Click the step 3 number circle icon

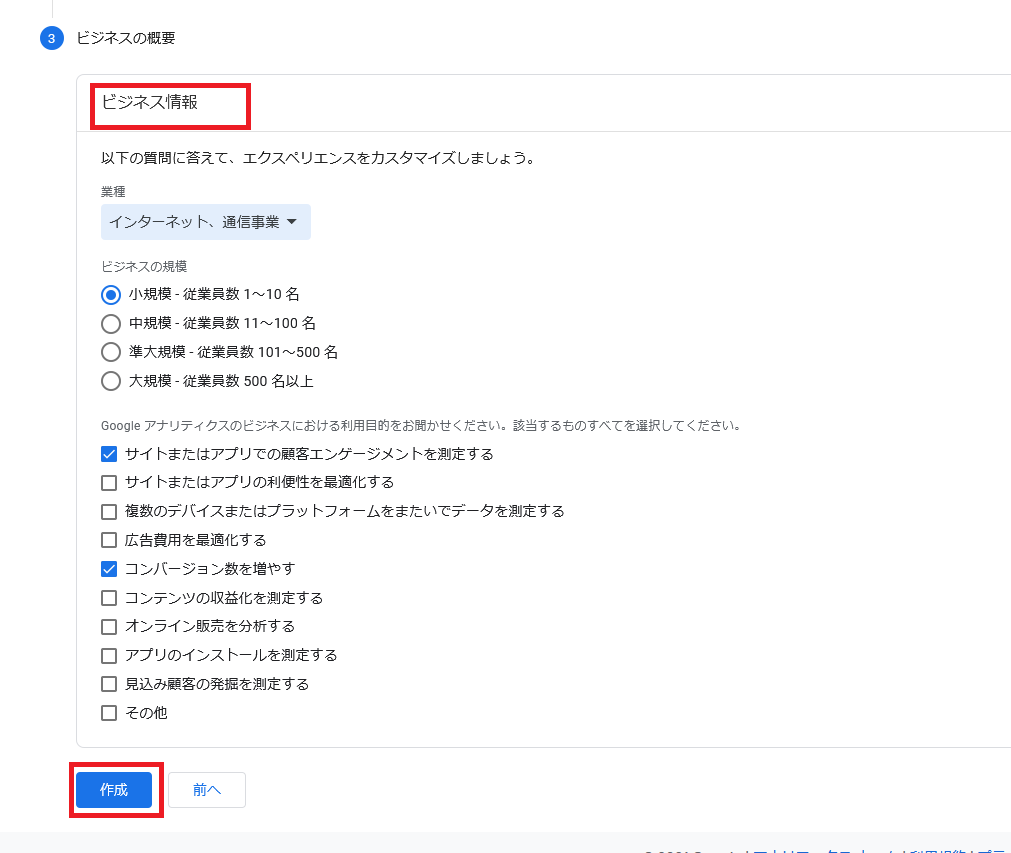[51, 39]
